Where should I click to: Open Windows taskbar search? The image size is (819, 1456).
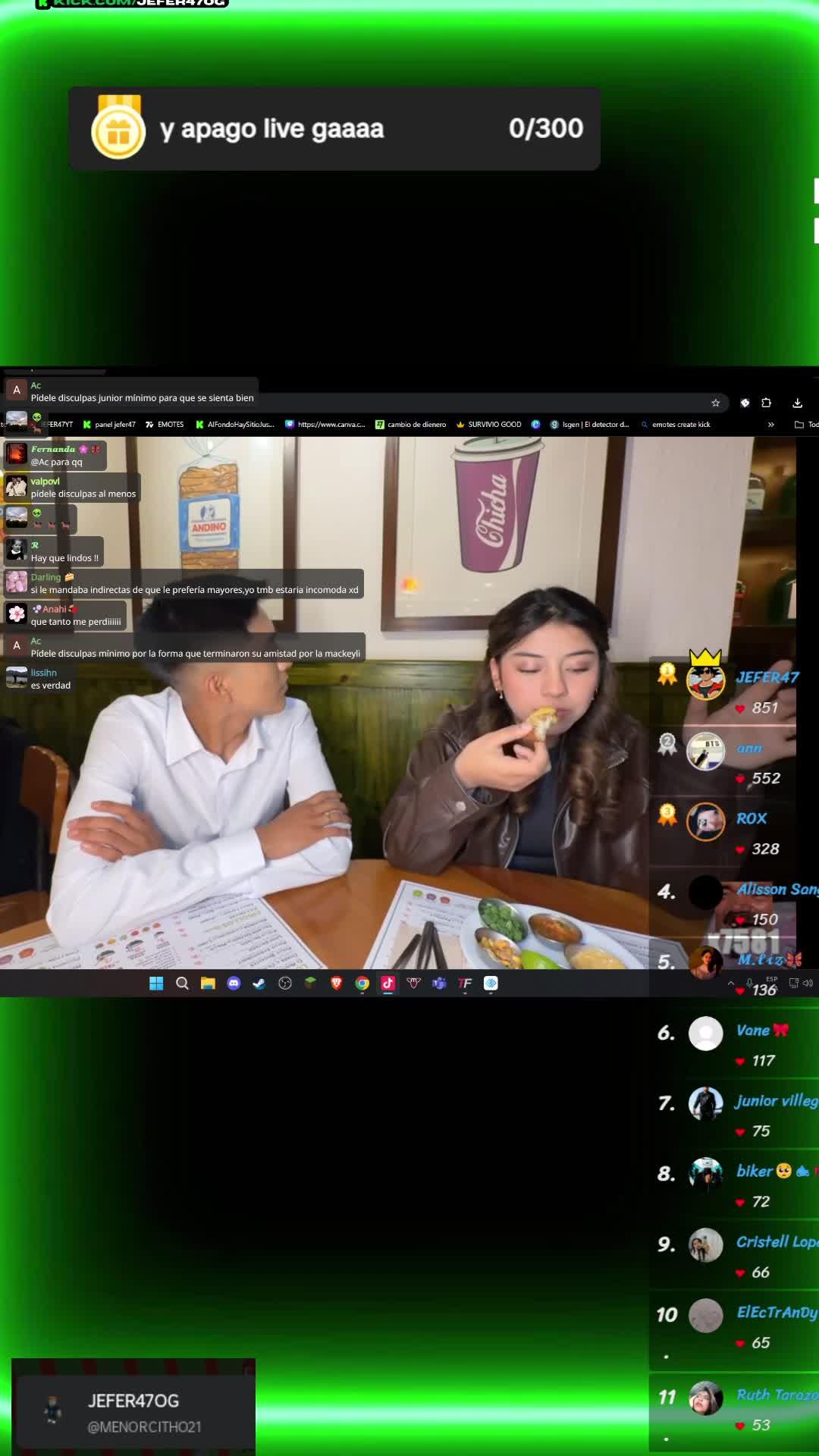pos(182,983)
